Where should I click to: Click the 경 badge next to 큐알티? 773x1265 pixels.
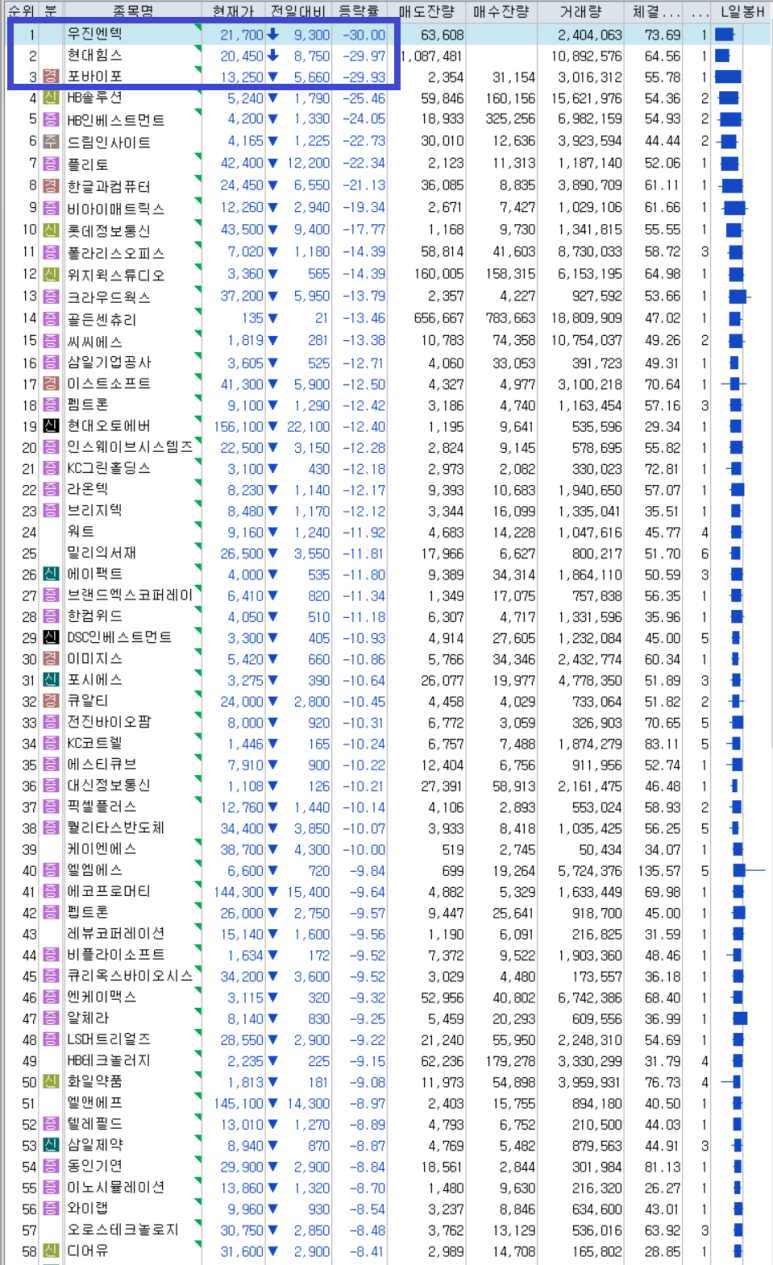point(50,701)
